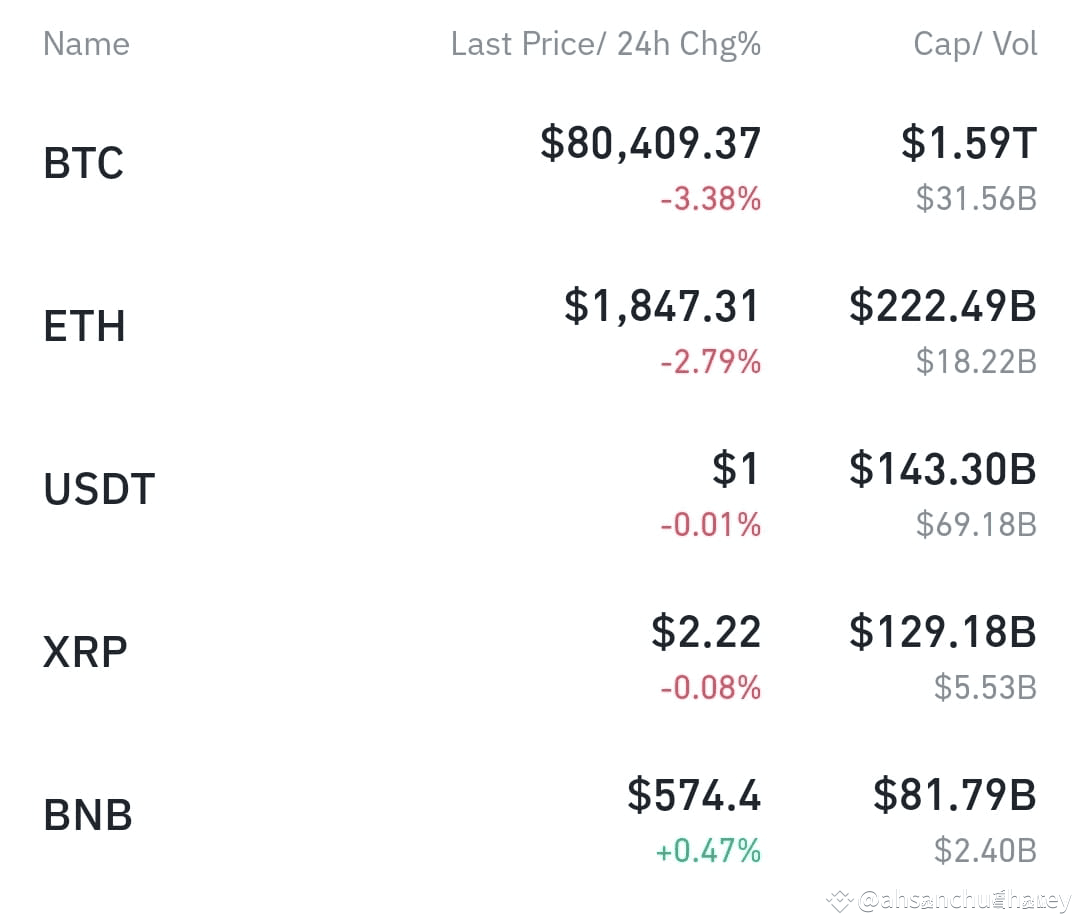1079x922 pixels.
Task: Select BTC price $80,409.37
Action: 650,143
